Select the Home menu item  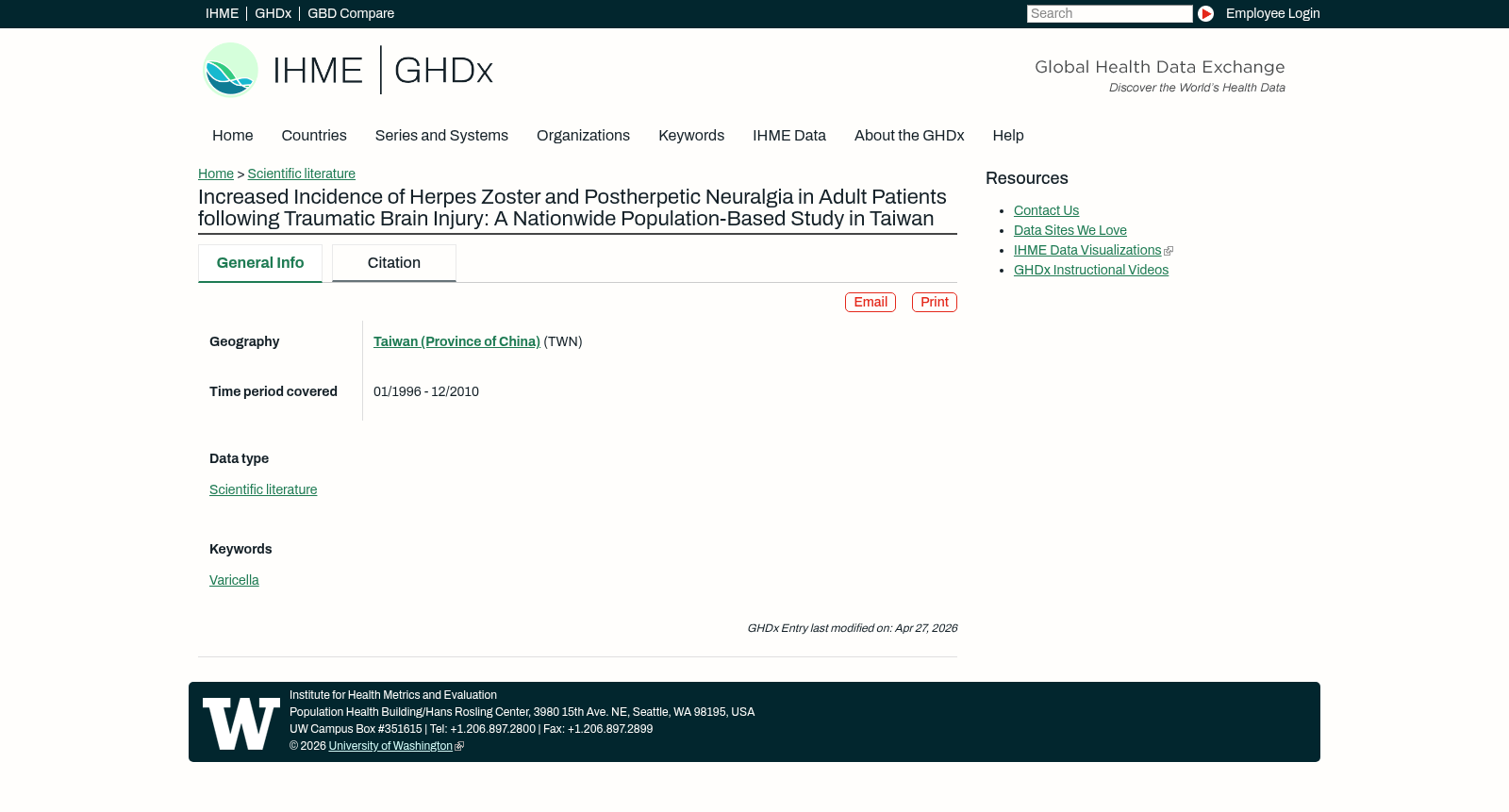(x=232, y=136)
